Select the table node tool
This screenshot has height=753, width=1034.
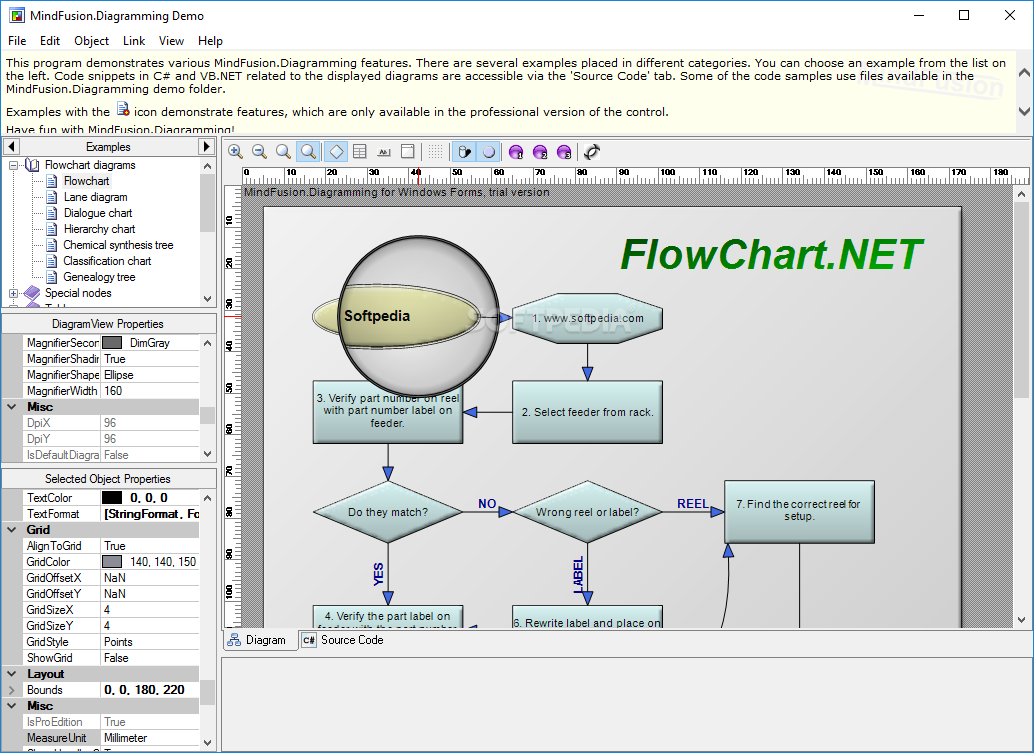click(x=360, y=152)
